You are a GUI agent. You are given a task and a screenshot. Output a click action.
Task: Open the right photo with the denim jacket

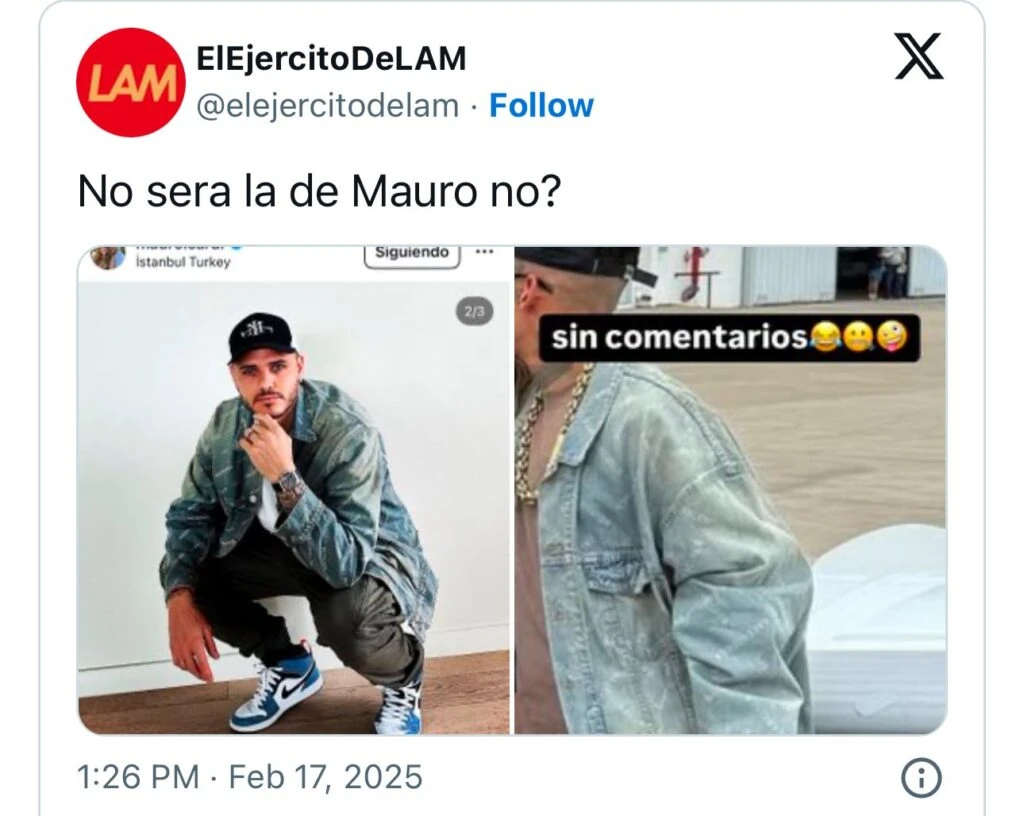(x=731, y=490)
